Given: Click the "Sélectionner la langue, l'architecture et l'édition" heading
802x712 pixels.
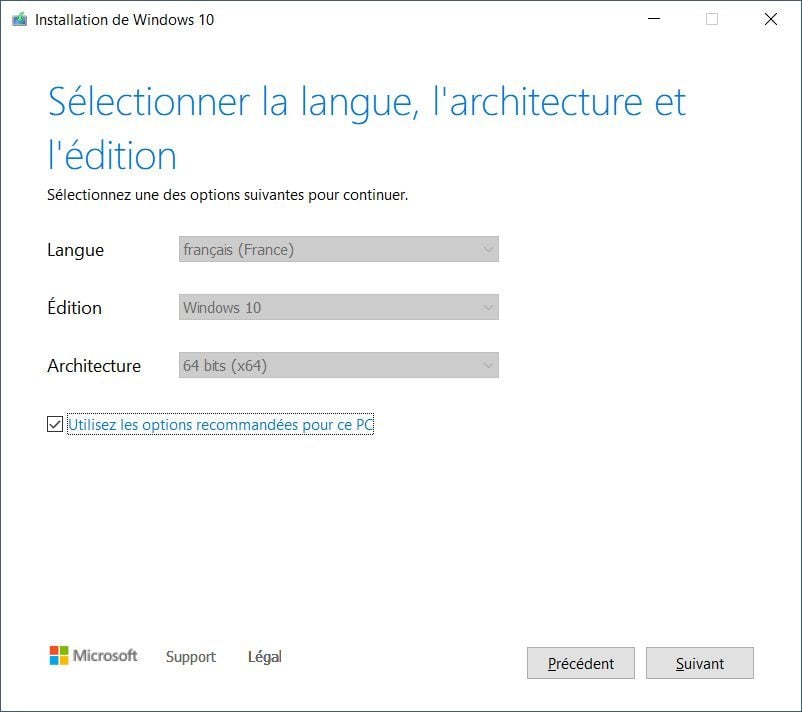Looking at the screenshot, I should (366, 128).
